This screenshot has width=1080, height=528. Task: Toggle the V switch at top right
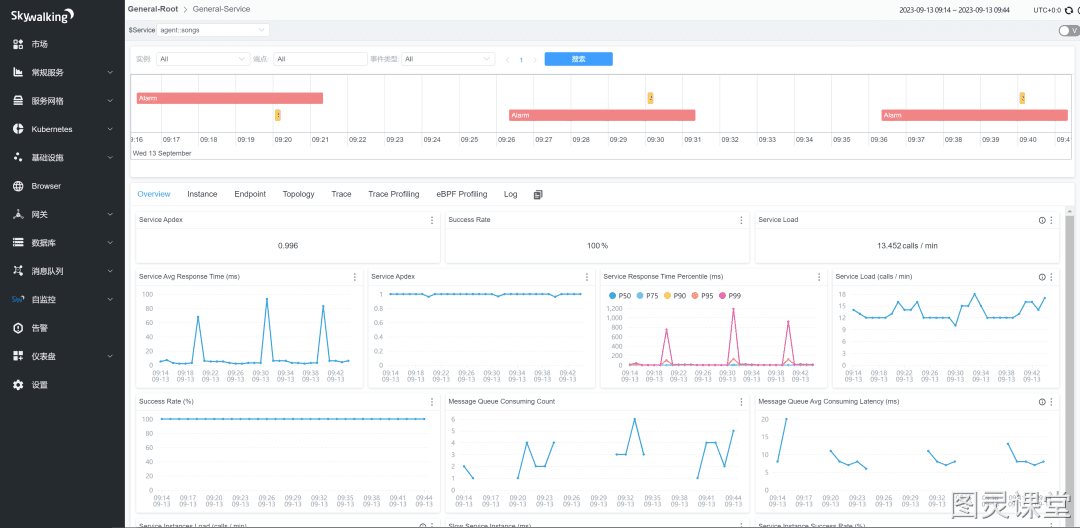1068,30
